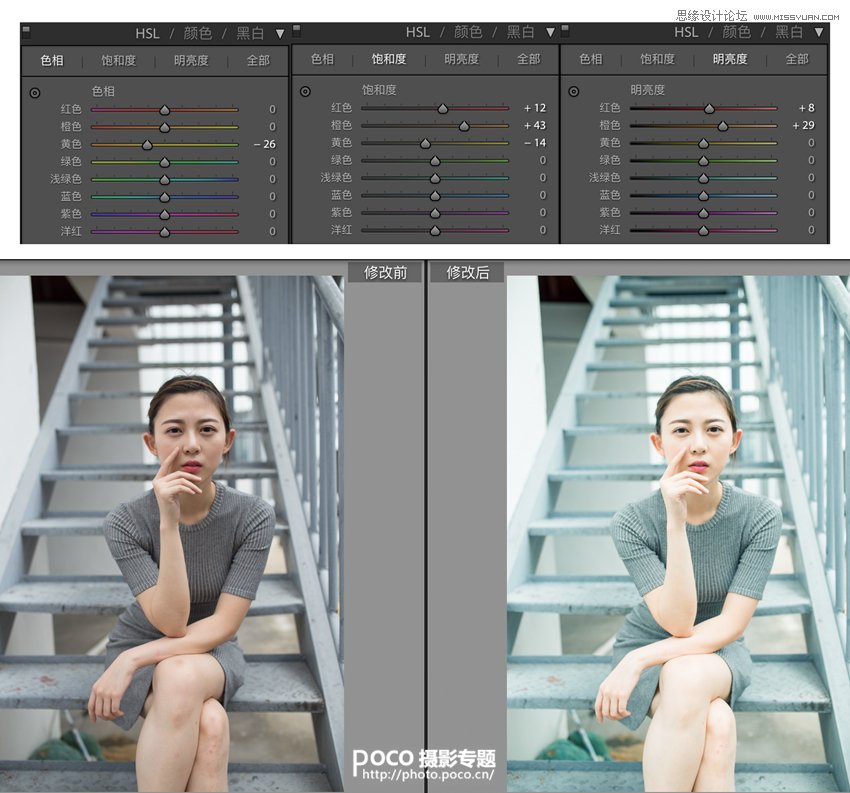Click the 洋红 saturation slider handle
Viewport: 850px width, 793px height.
click(x=435, y=231)
